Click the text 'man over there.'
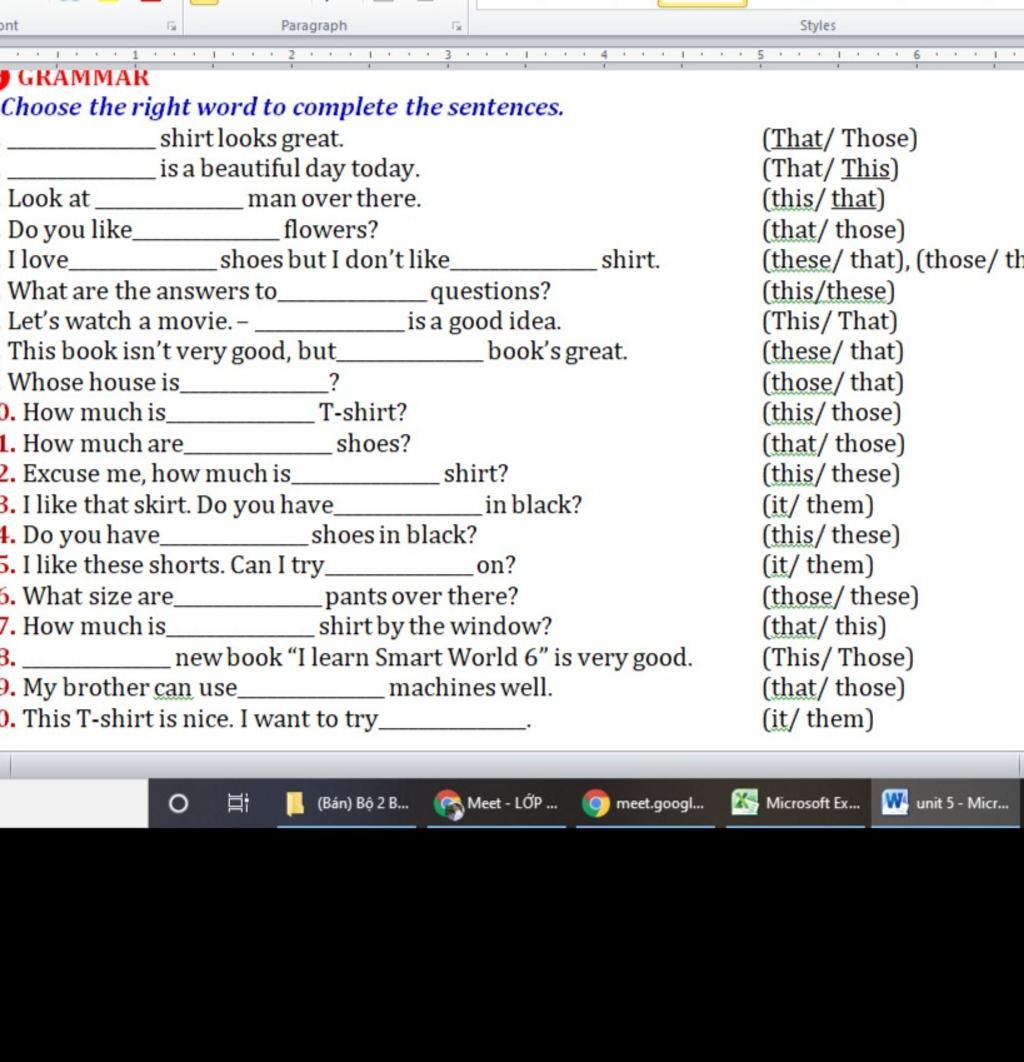The height and width of the screenshot is (1062, 1024). coord(335,199)
